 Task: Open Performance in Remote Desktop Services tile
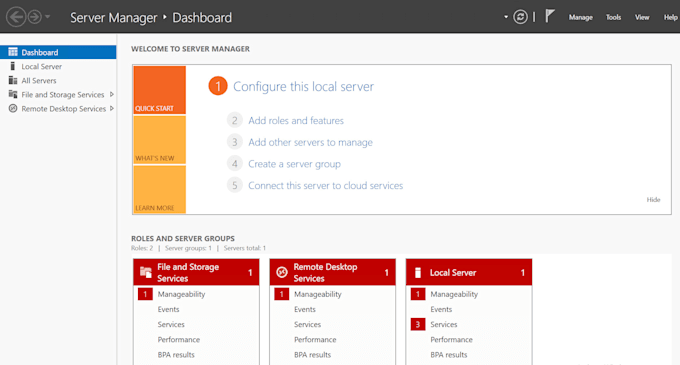point(315,340)
